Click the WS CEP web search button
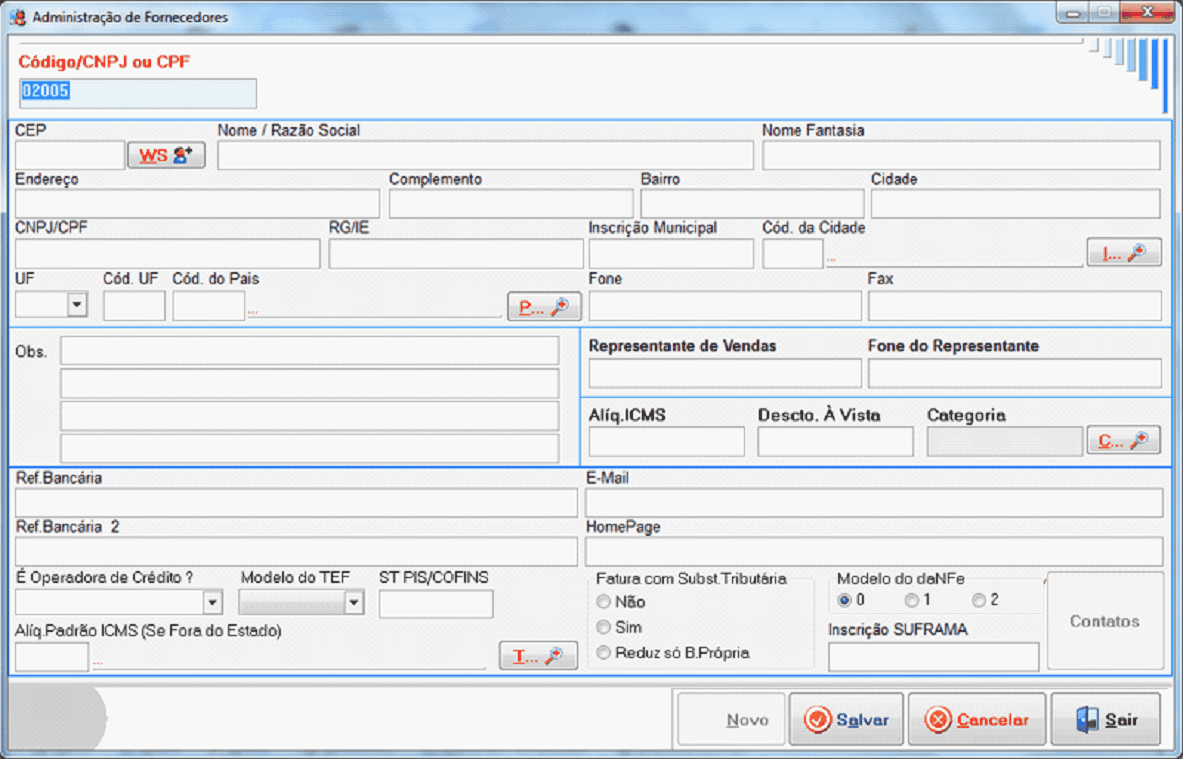This screenshot has height=760, width=1184. (166, 155)
